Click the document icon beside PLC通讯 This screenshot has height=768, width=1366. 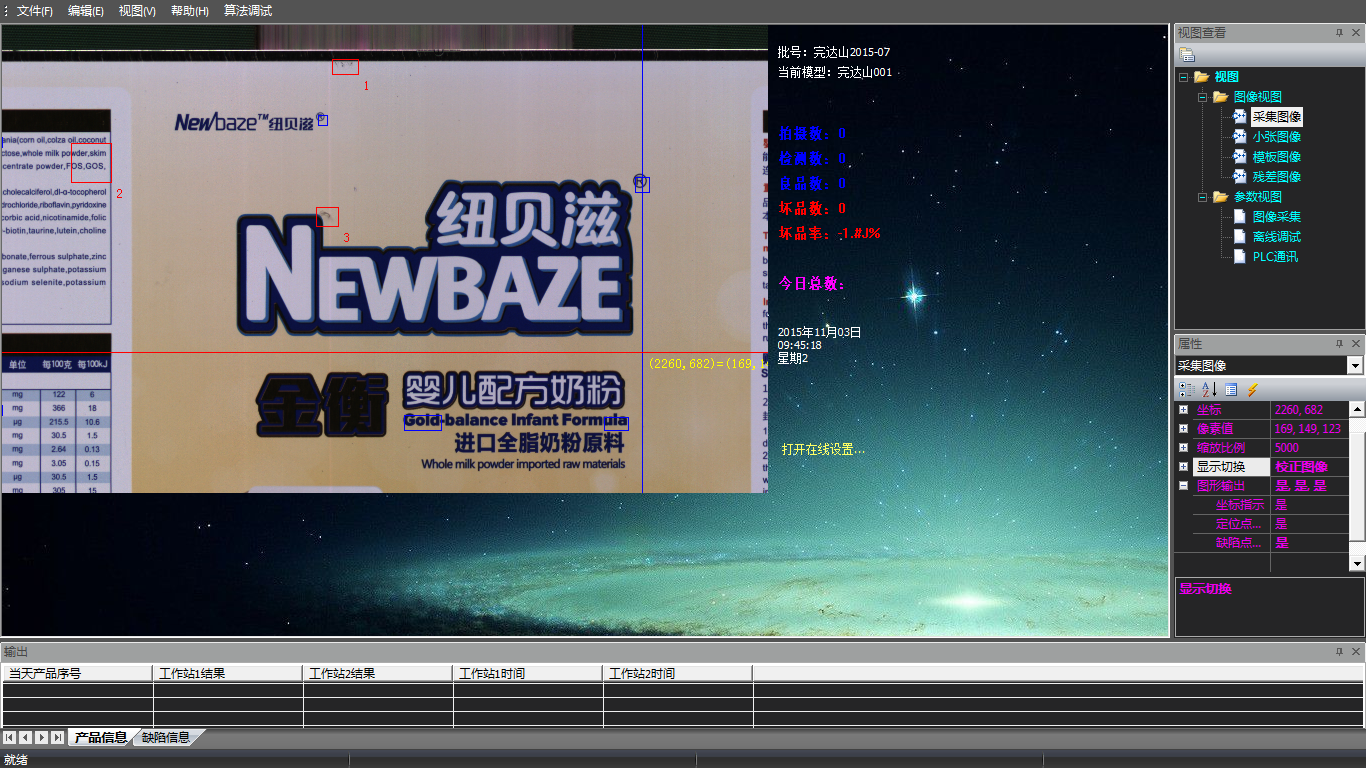click(x=1240, y=257)
